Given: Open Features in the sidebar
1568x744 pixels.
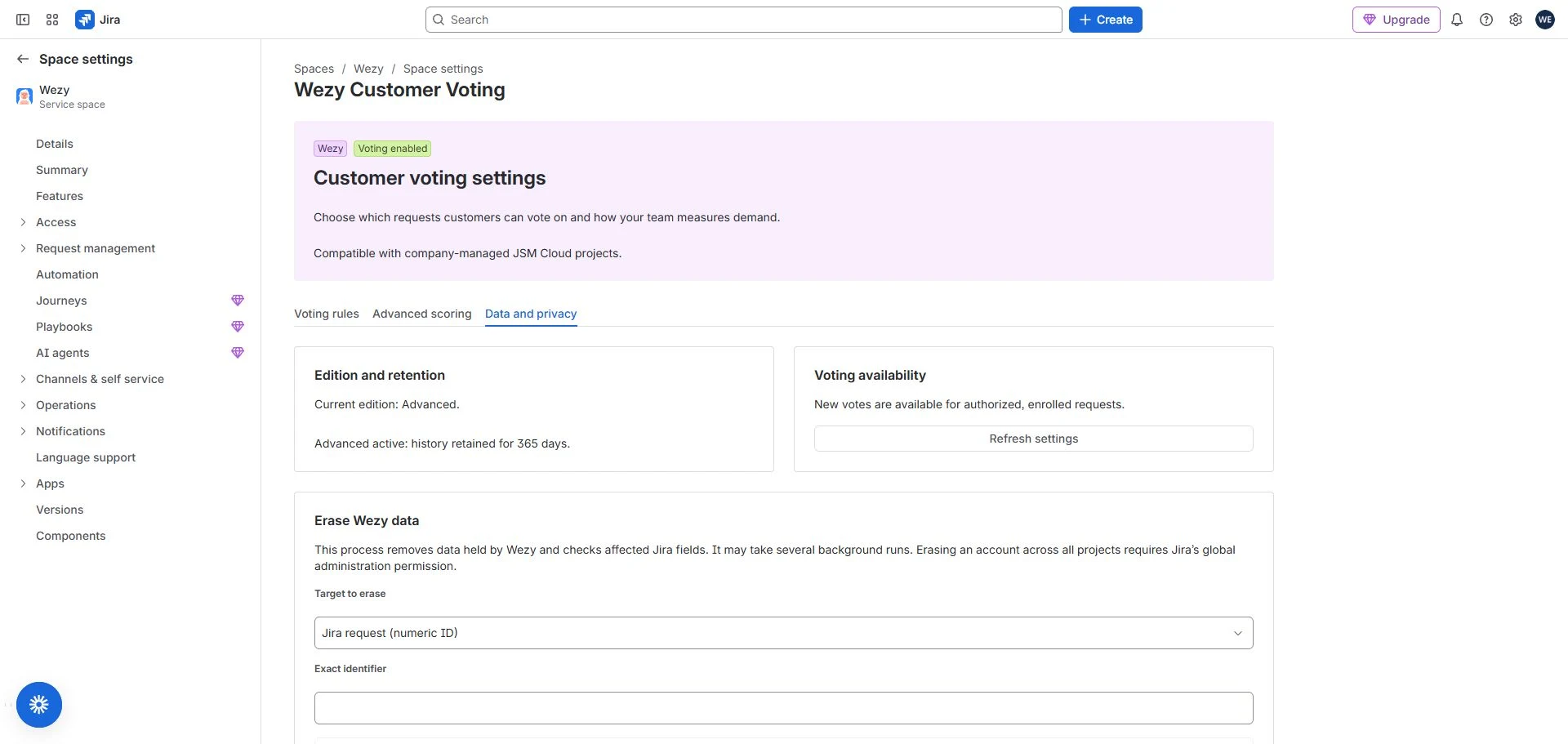Looking at the screenshot, I should pos(60,196).
